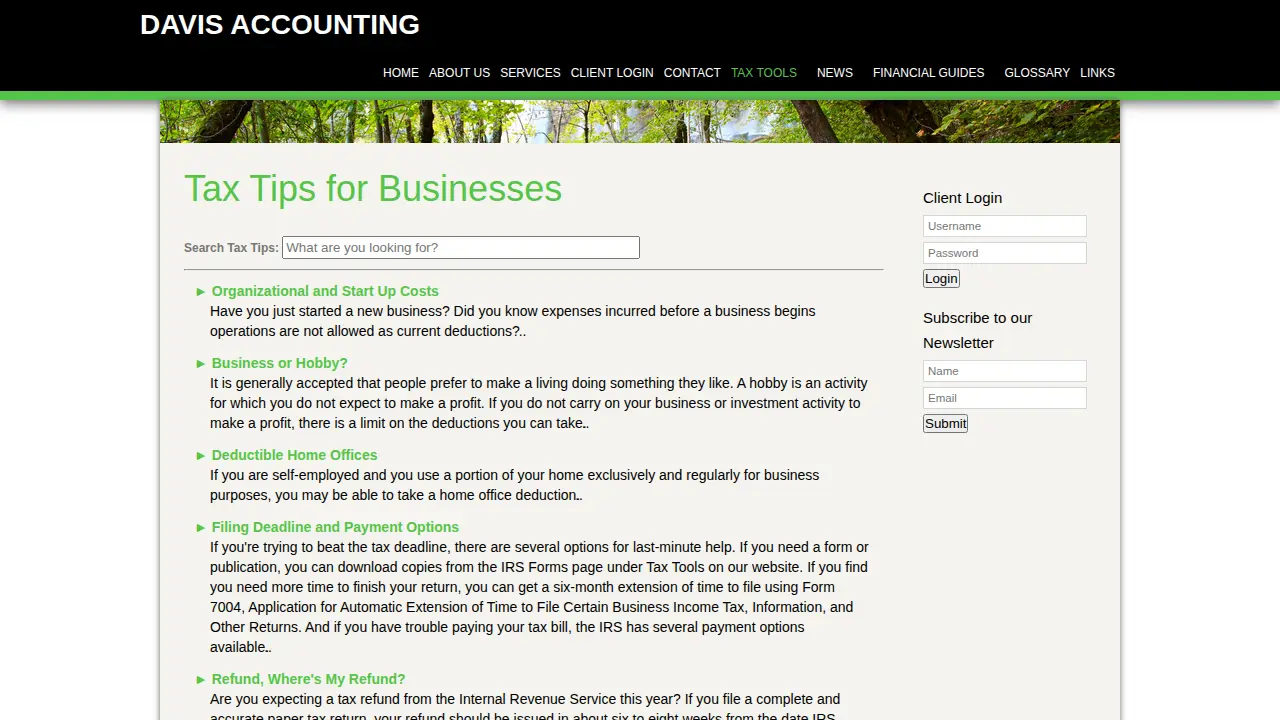
Task: Open the SERVICES menu
Action: pyautogui.click(x=530, y=73)
